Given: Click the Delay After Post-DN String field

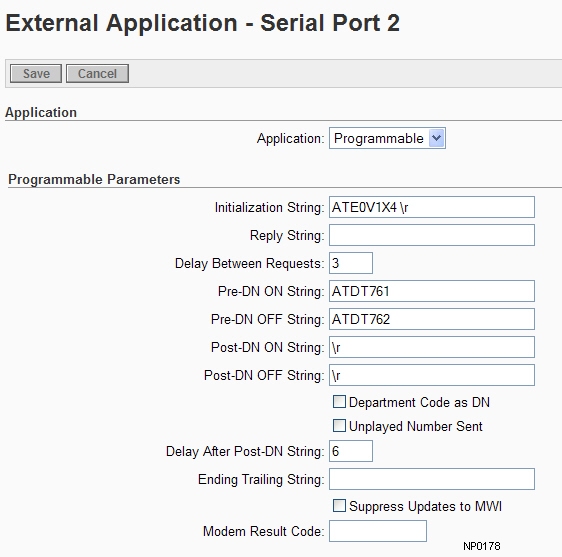Looking at the screenshot, I should coord(351,451).
